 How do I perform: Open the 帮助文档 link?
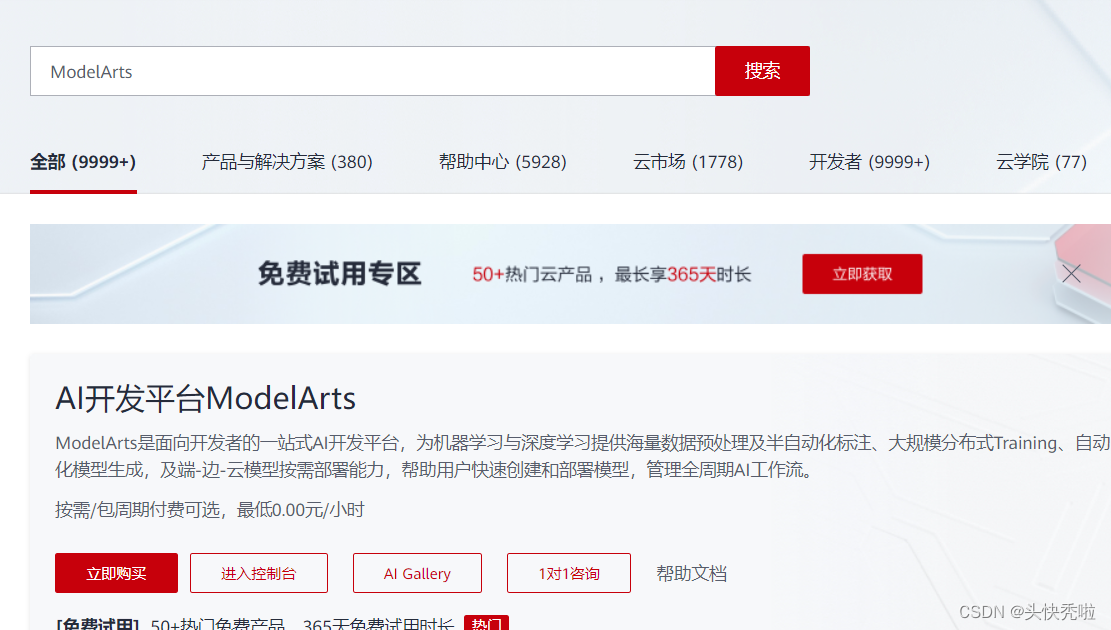(x=692, y=573)
